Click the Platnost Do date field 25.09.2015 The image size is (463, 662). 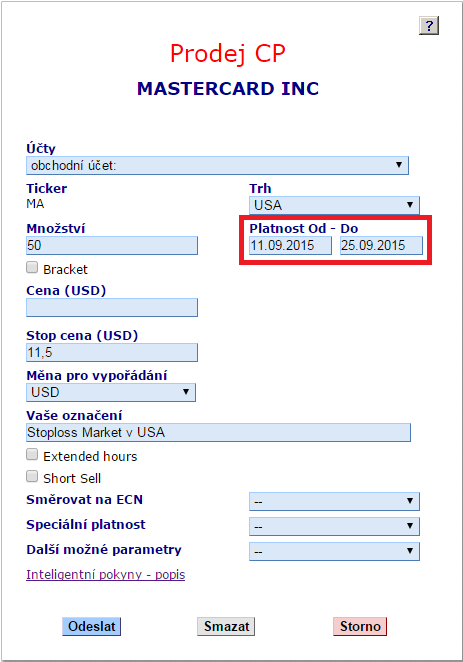[x=382, y=245]
